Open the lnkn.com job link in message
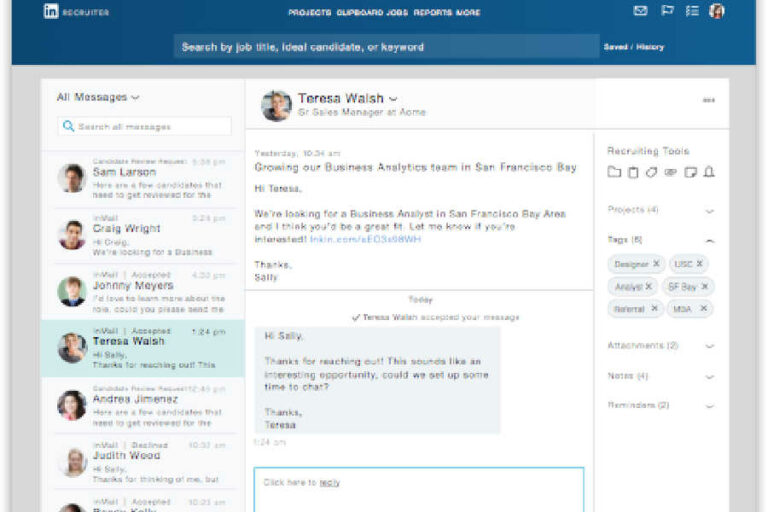This screenshot has height=512, width=768. [x=365, y=239]
